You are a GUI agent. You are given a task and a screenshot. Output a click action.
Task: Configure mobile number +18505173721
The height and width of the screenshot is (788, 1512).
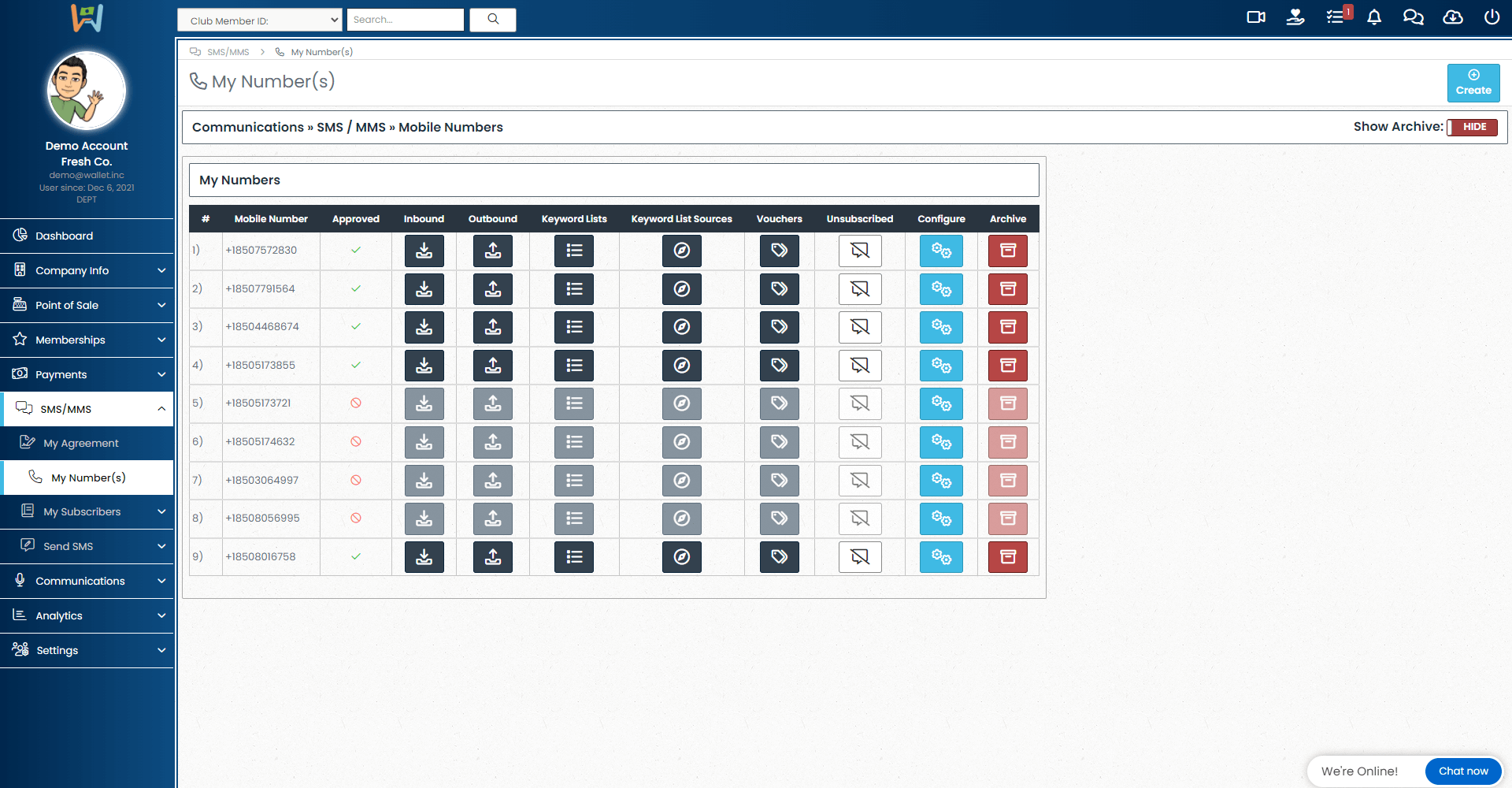click(940, 403)
